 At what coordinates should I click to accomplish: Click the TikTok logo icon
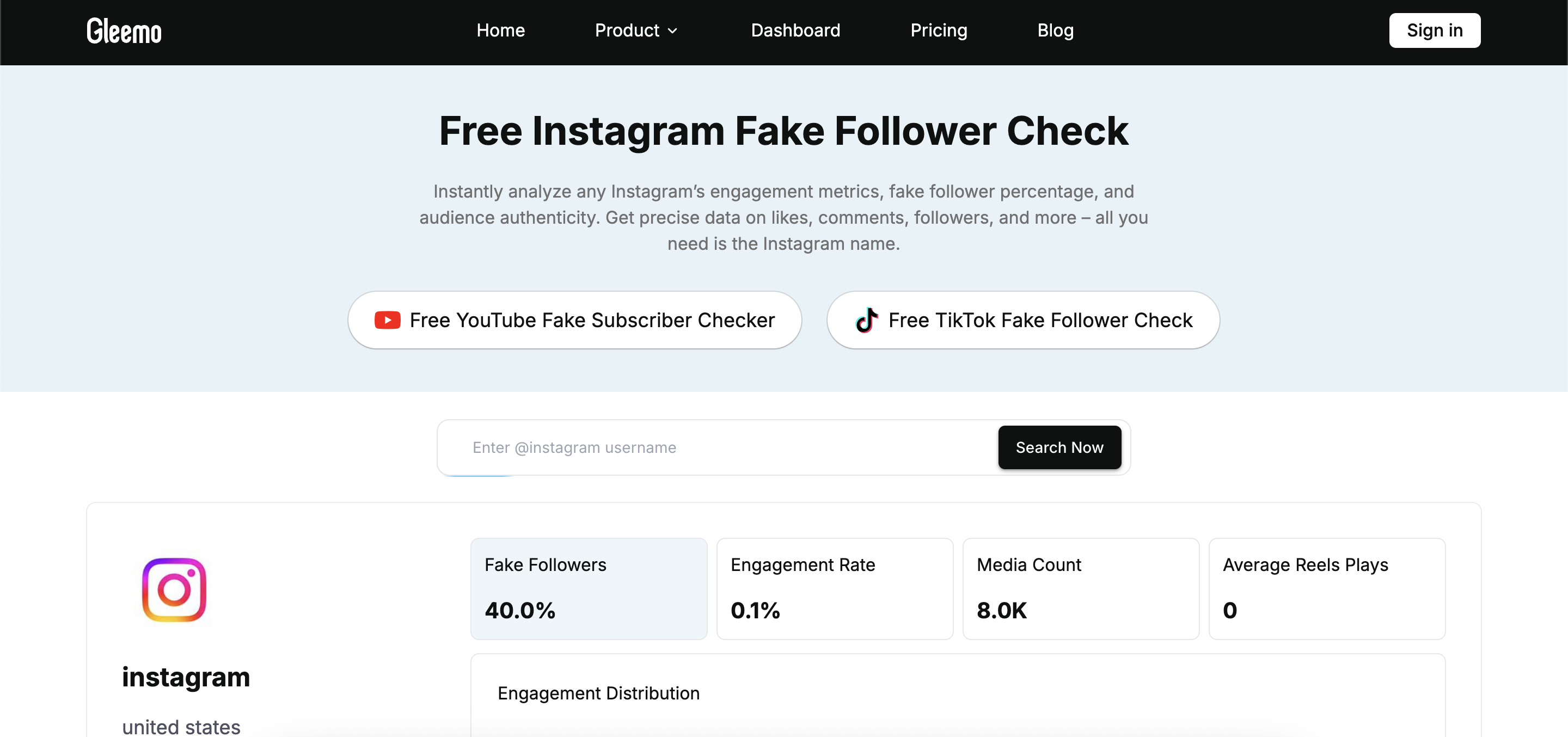coord(867,320)
